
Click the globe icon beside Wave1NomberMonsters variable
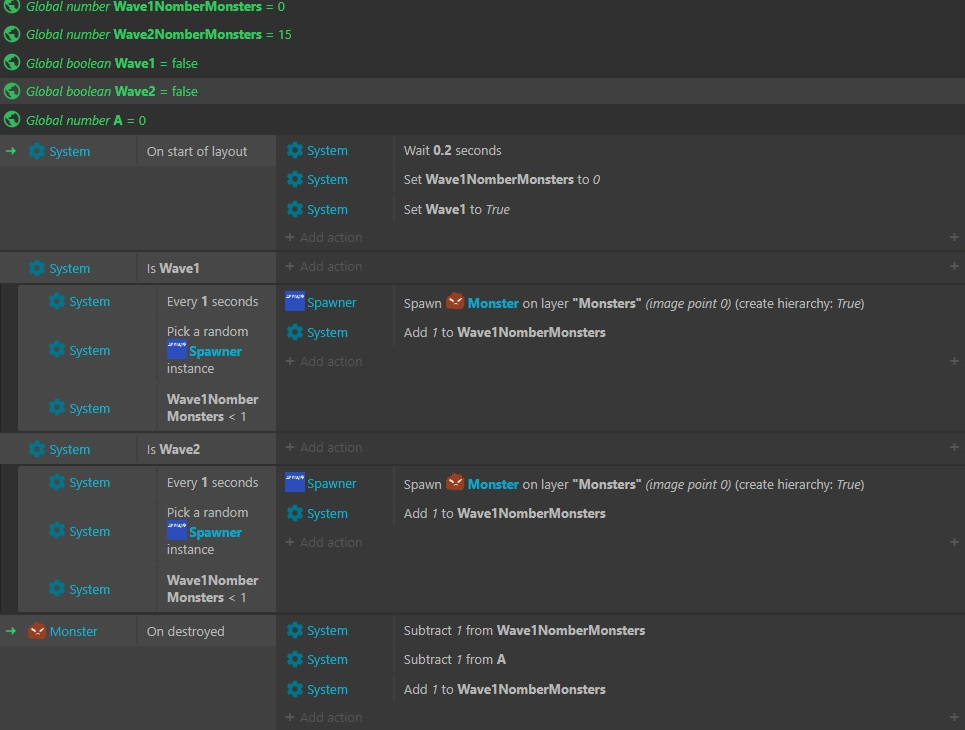[x=12, y=6]
